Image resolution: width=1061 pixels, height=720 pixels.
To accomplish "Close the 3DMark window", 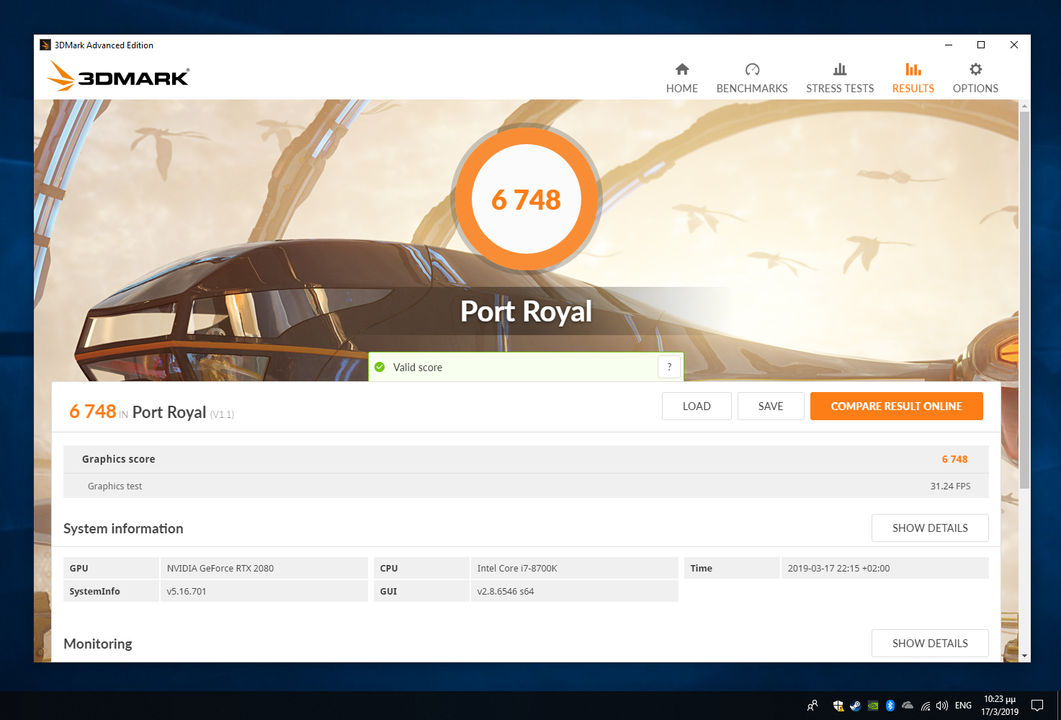I will click(1014, 45).
